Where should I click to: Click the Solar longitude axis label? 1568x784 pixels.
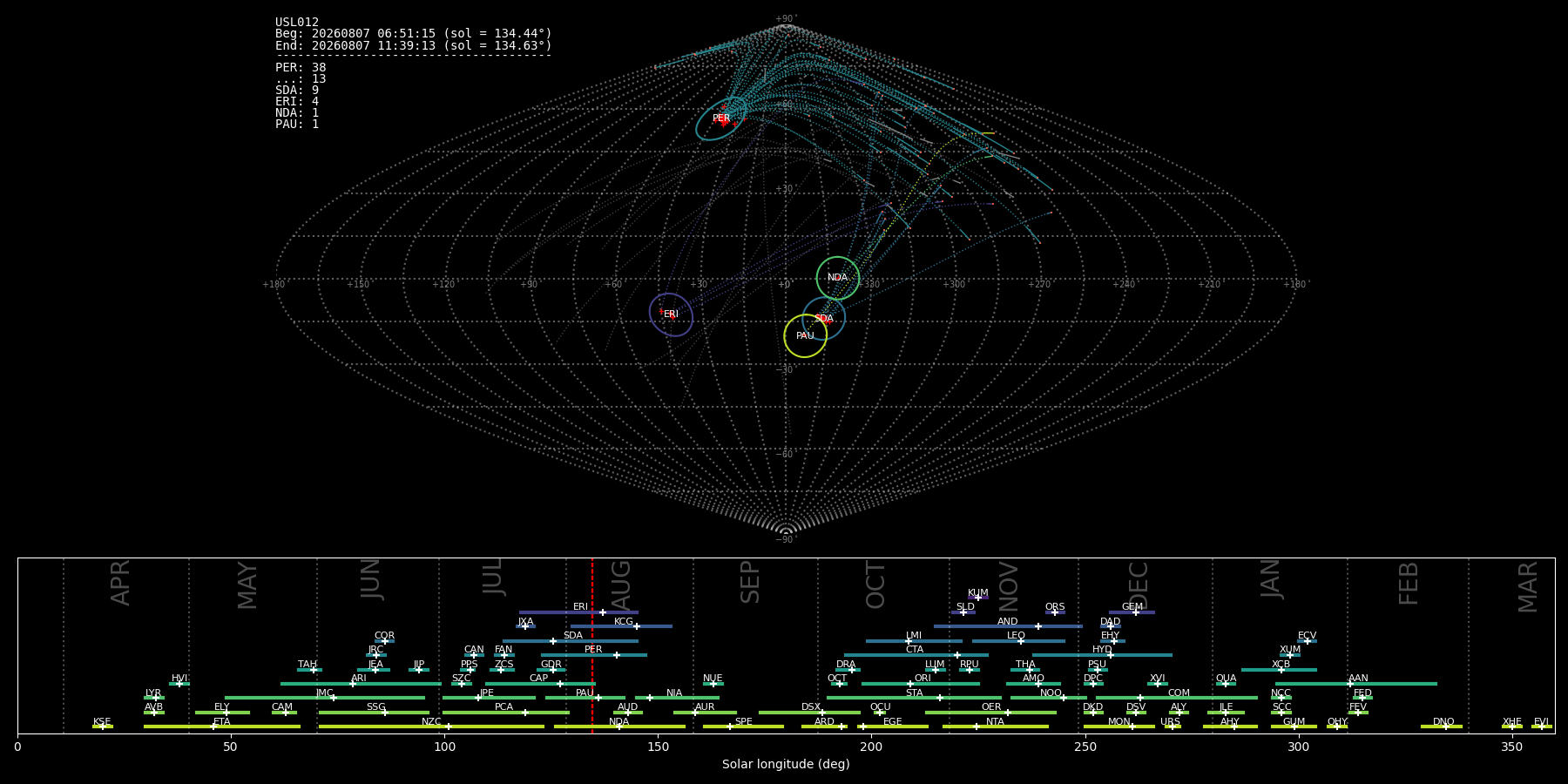[786, 764]
